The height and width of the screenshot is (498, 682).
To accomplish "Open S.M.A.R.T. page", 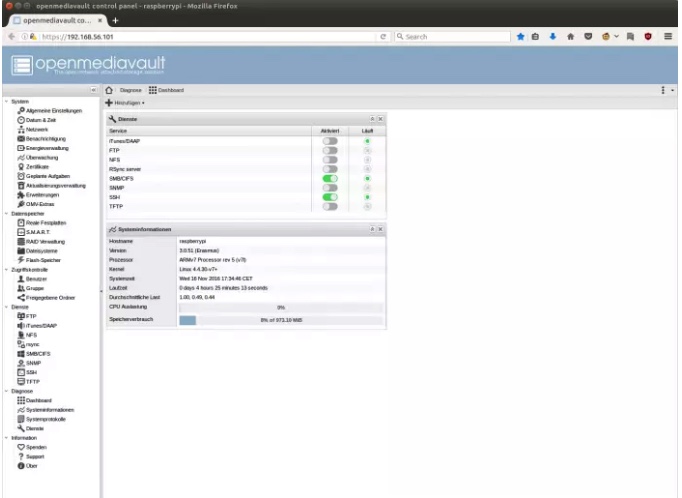I will pyautogui.click(x=33, y=232).
